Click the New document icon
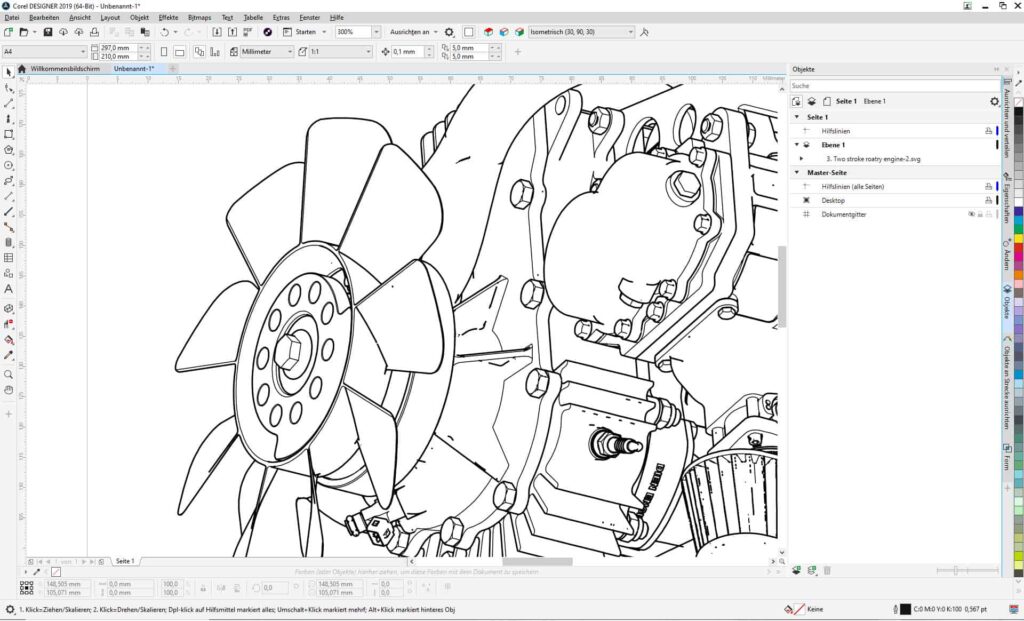 point(8,32)
